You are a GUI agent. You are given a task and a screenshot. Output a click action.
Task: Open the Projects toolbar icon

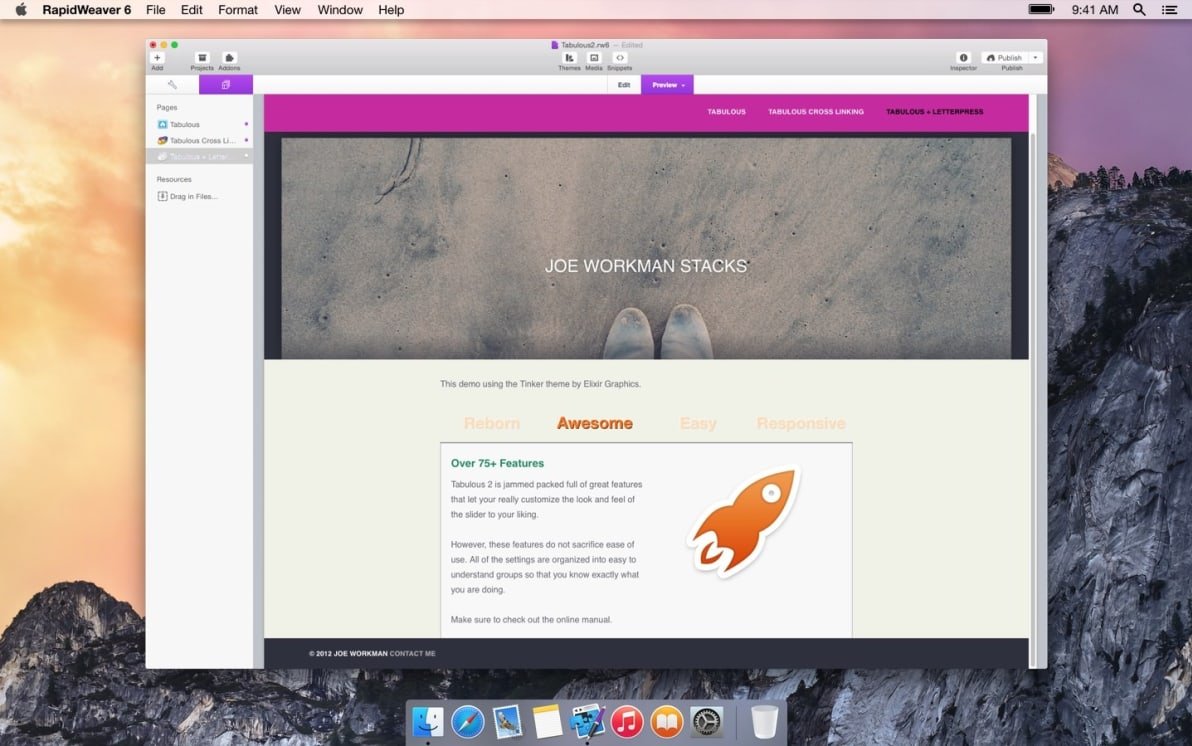(x=202, y=59)
